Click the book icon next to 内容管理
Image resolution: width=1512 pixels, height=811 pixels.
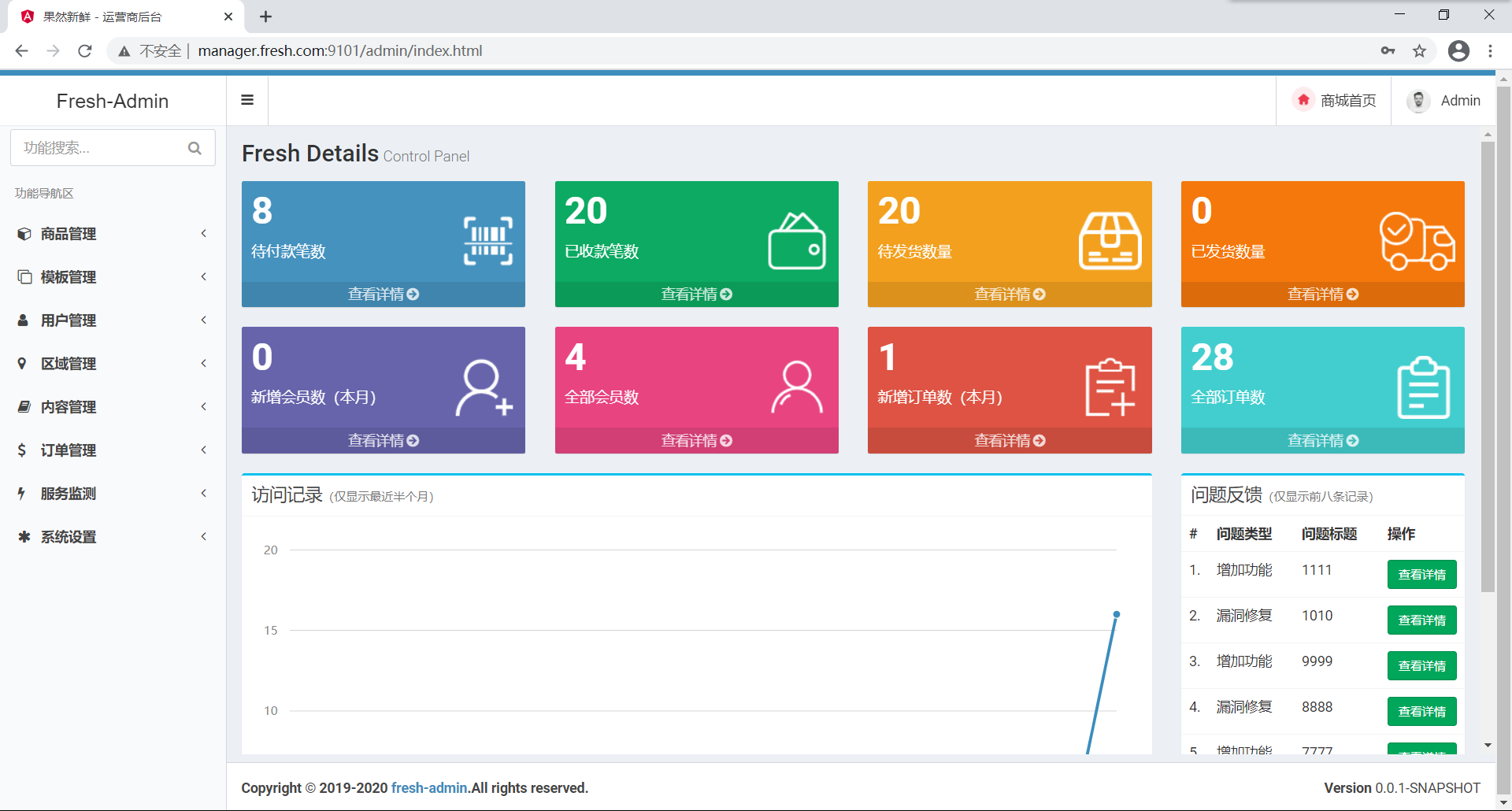coord(24,407)
